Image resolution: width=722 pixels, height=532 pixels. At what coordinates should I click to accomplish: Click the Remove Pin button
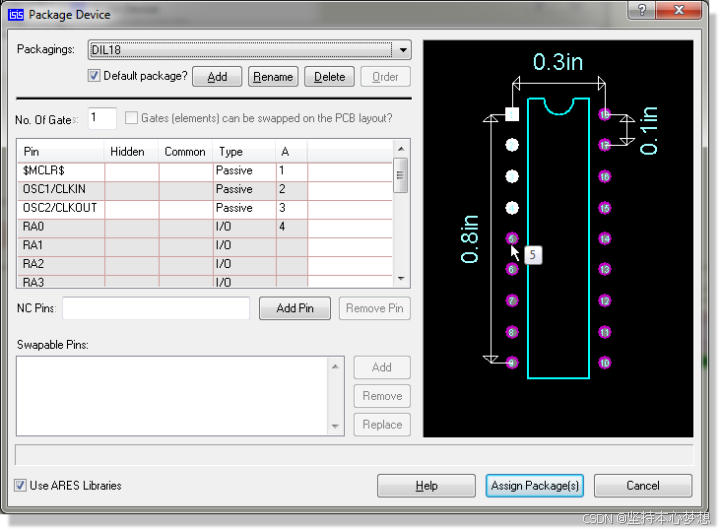click(x=374, y=308)
